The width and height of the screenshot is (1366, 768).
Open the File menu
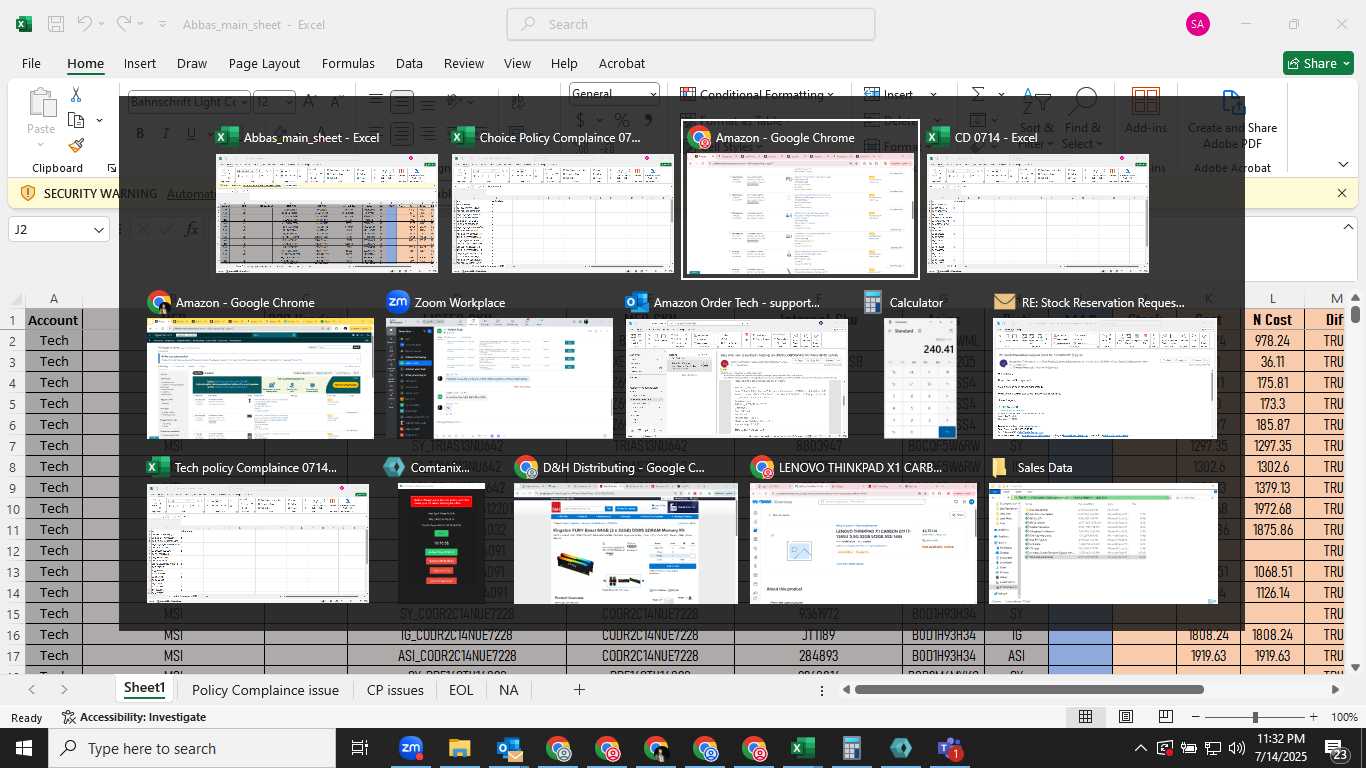31,63
